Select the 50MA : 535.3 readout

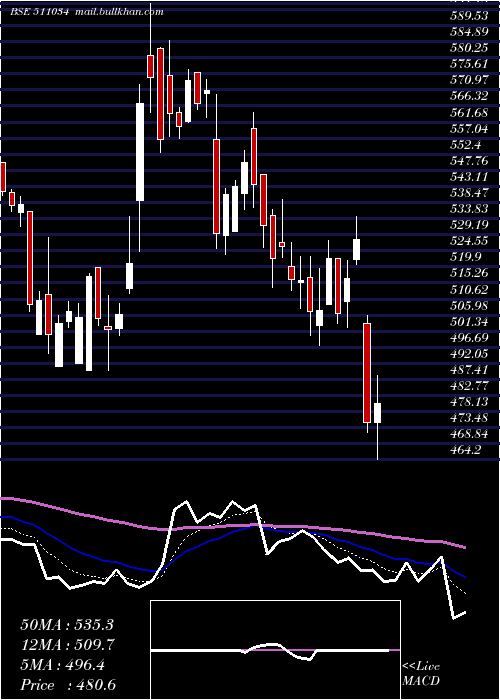click(x=67, y=625)
